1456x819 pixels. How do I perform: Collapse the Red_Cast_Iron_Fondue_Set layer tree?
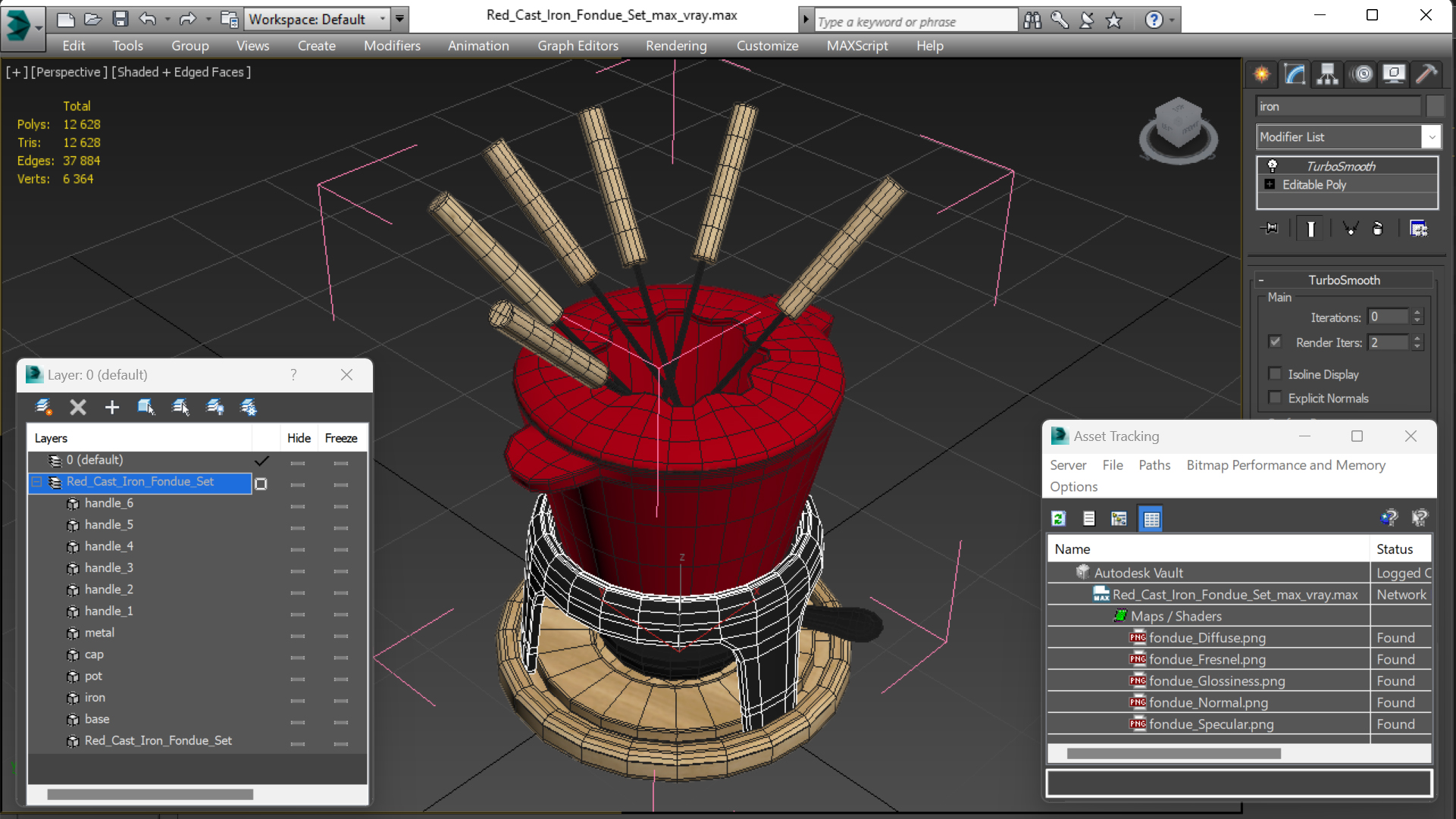36,482
